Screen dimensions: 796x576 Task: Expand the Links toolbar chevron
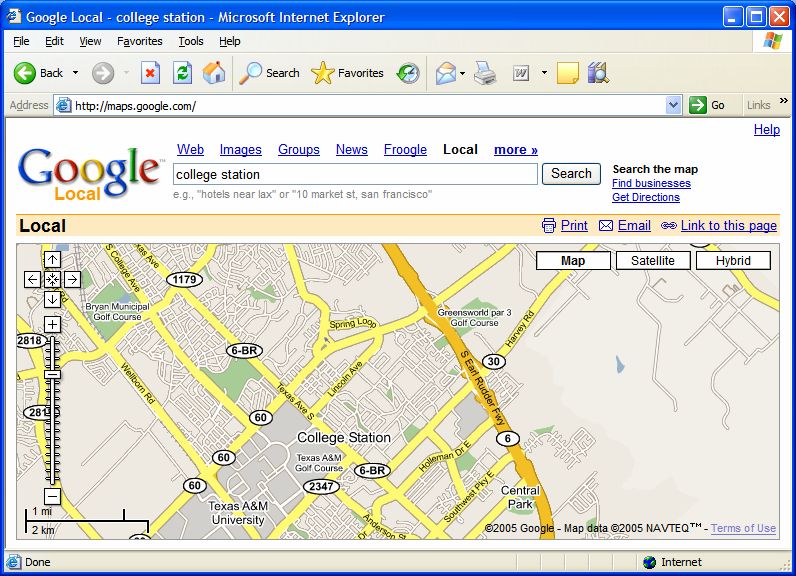point(784,101)
